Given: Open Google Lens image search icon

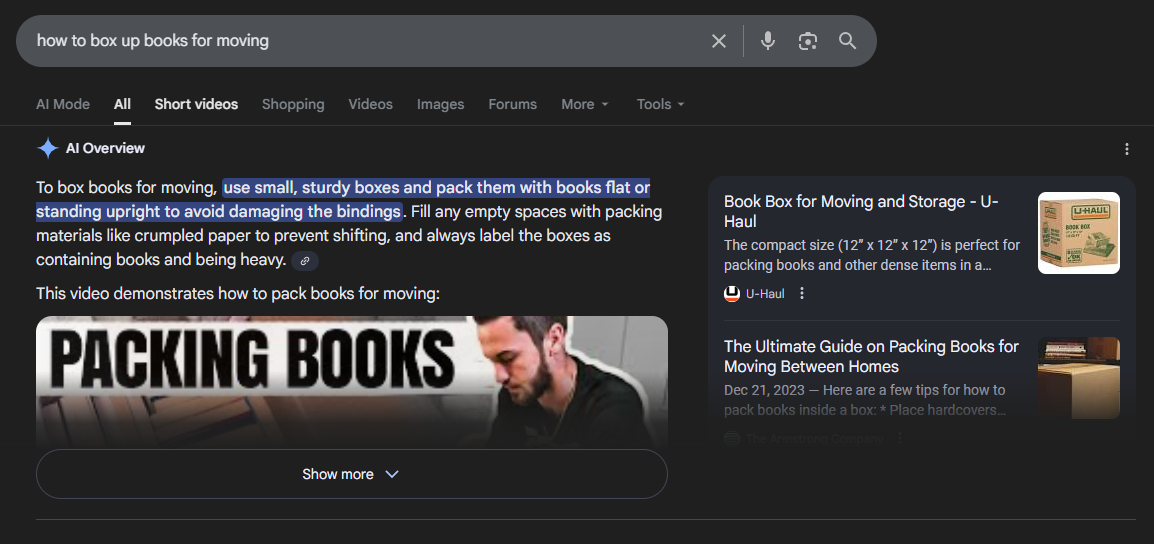Looking at the screenshot, I should click(807, 41).
